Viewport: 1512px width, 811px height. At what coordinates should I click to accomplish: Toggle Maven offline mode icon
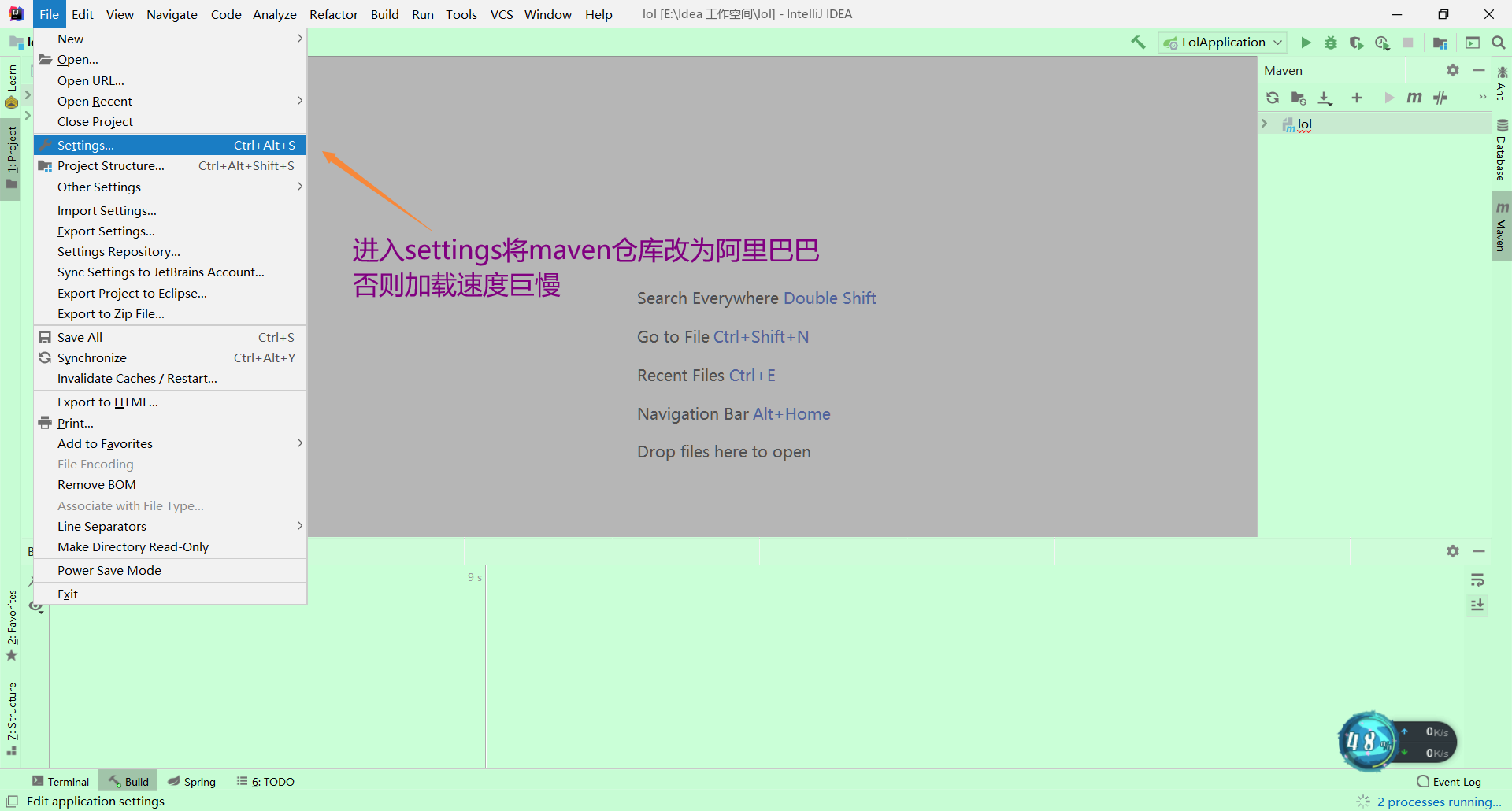(x=1440, y=98)
